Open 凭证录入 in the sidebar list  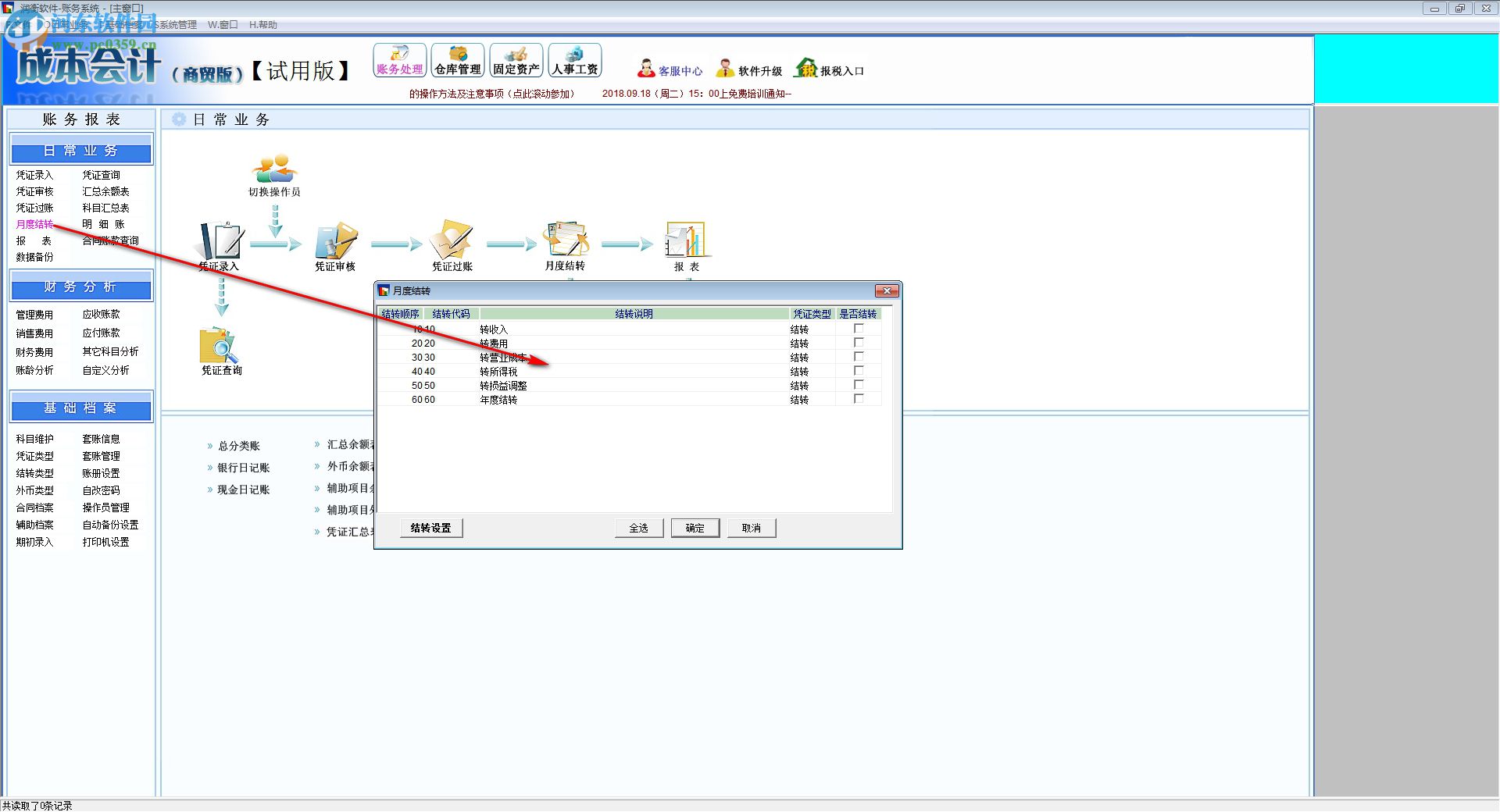tap(34, 175)
